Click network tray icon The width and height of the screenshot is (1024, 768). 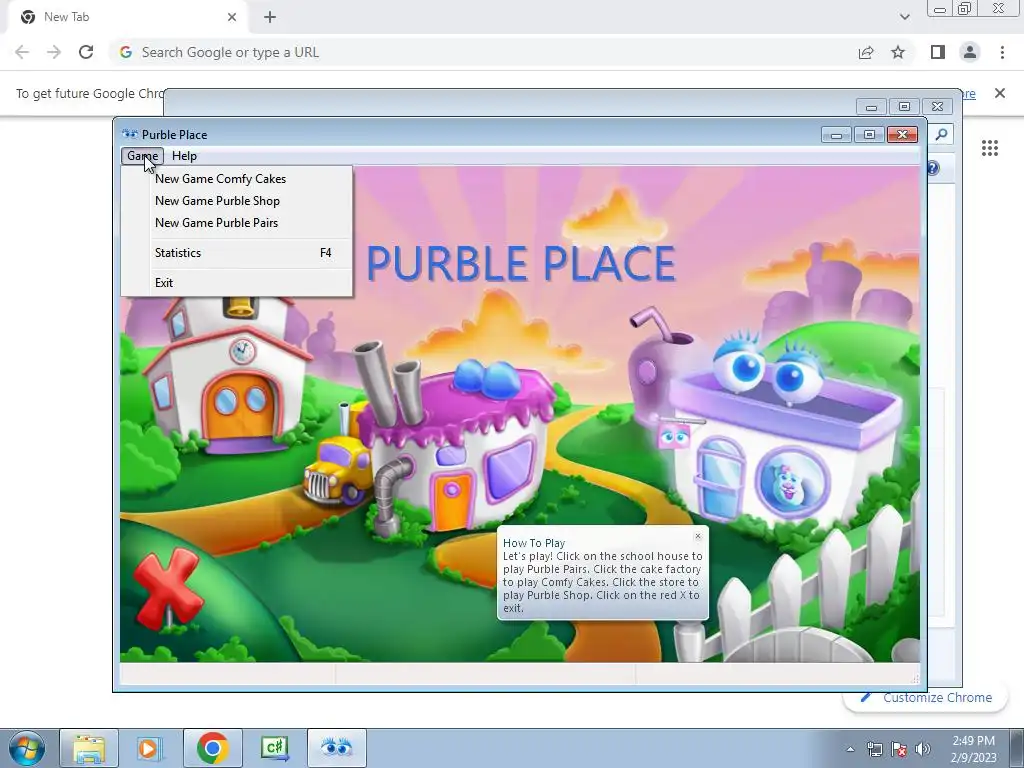(x=874, y=749)
